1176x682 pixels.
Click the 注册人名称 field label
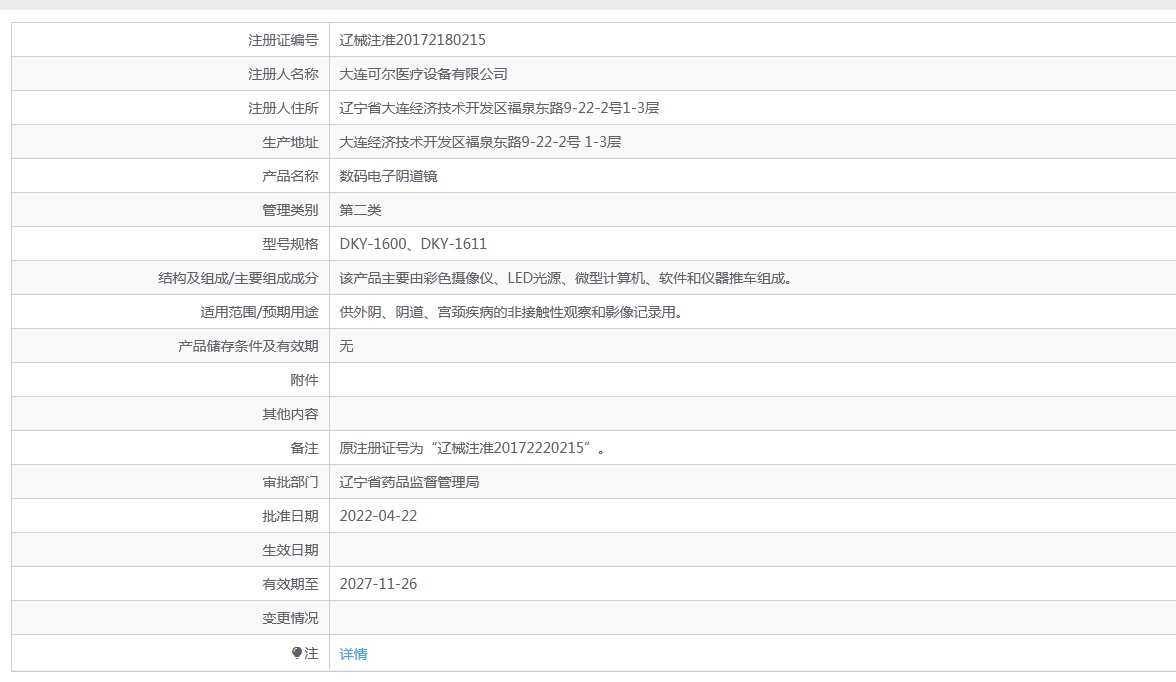[284, 74]
